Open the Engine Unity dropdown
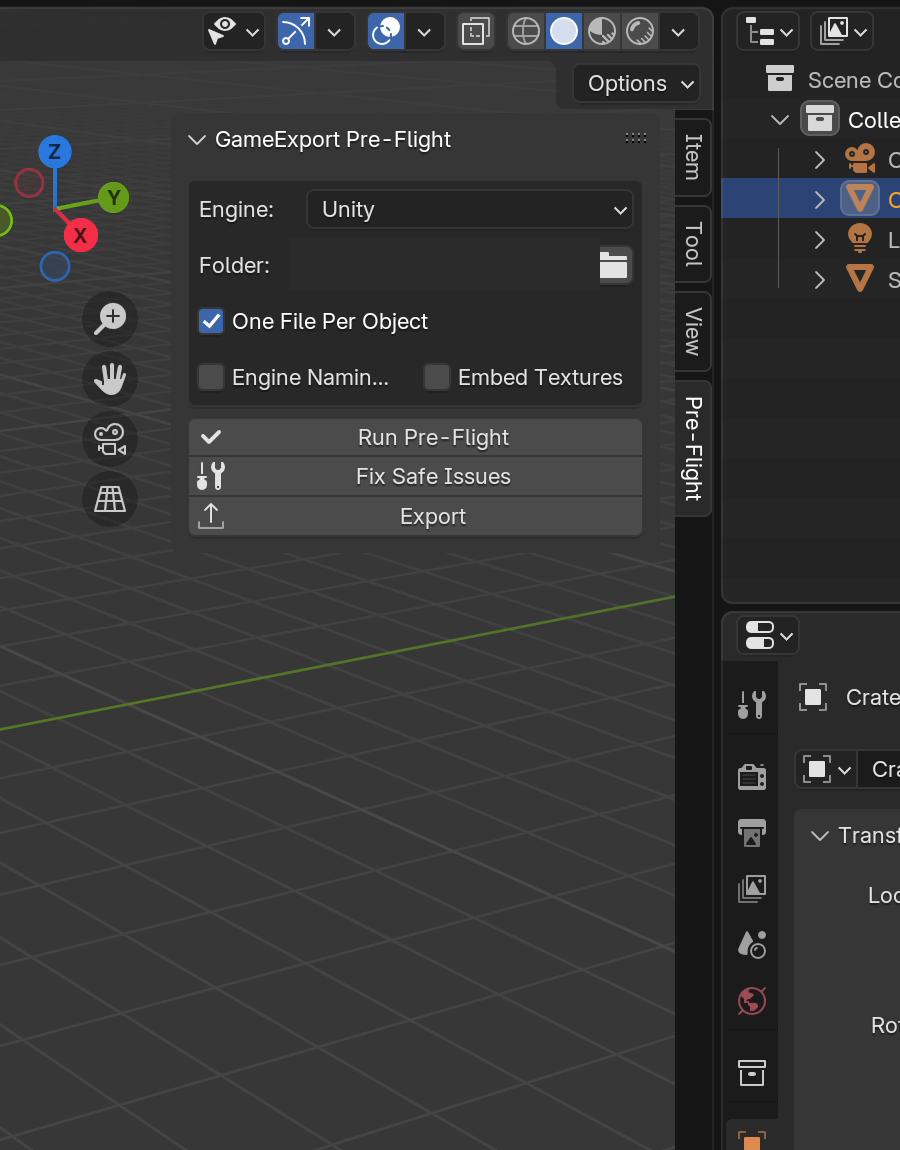The width and height of the screenshot is (900, 1150). pos(469,210)
